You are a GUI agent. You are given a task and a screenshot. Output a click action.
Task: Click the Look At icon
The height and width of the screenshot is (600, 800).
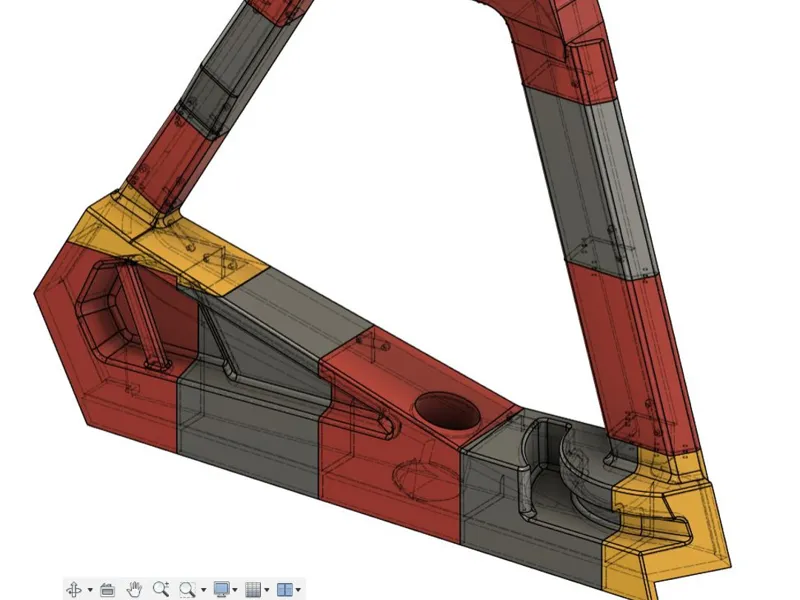point(107,589)
